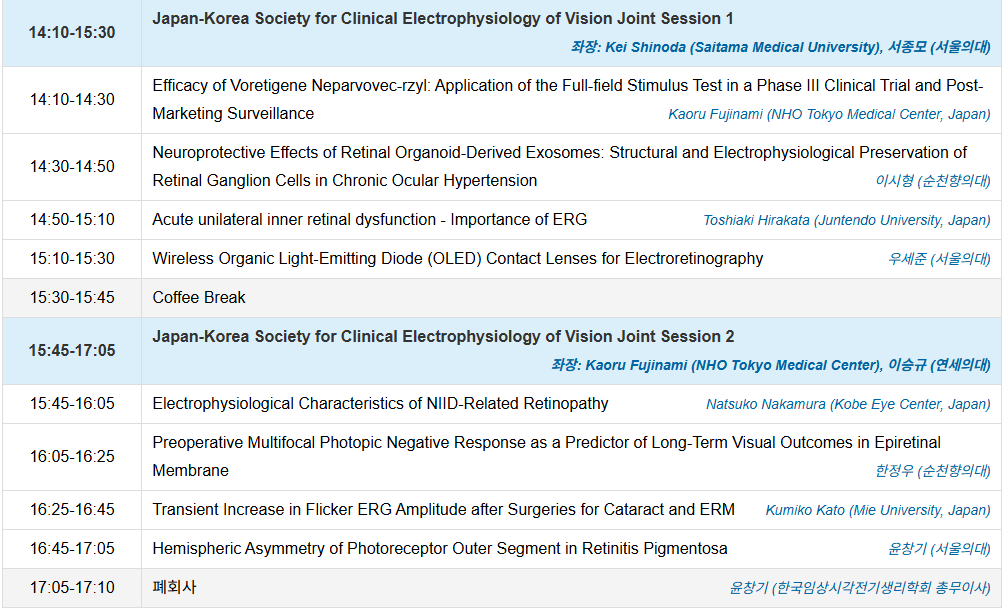1006x613 pixels.
Task: Open the Multifocal Photopic Negative Response talk
Action: click(546, 443)
